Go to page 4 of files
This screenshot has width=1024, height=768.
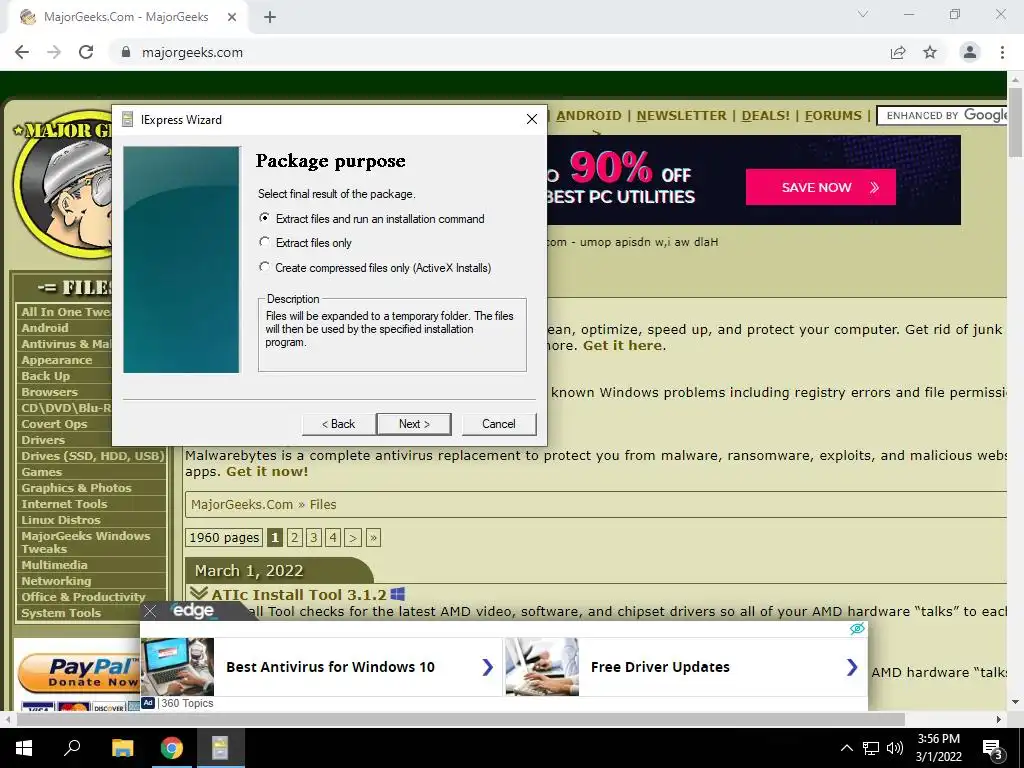tap(333, 537)
